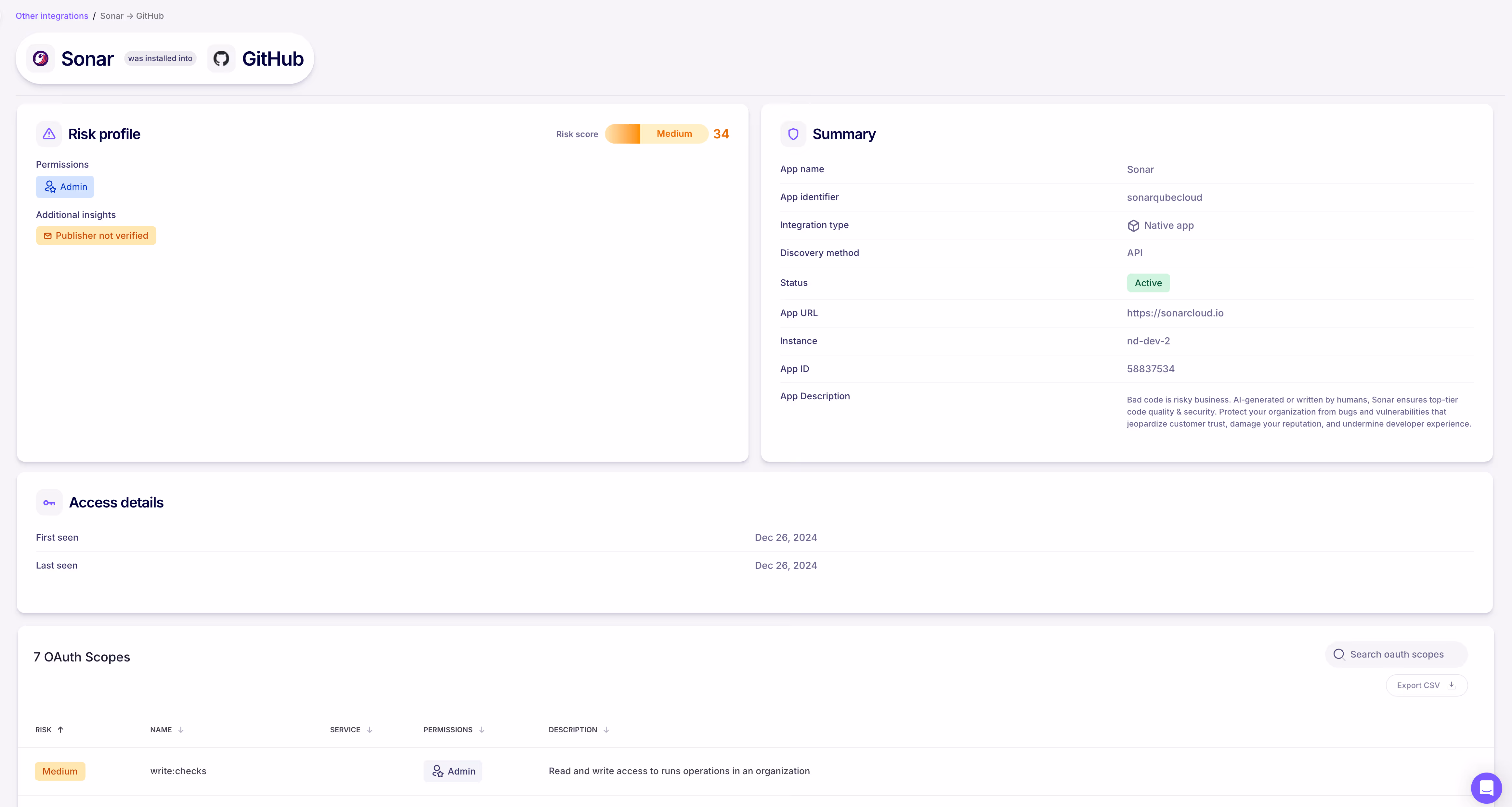Image resolution: width=1512 pixels, height=807 pixels.
Task: Click the Medium risk badge in write:checks row
Action: click(x=60, y=771)
